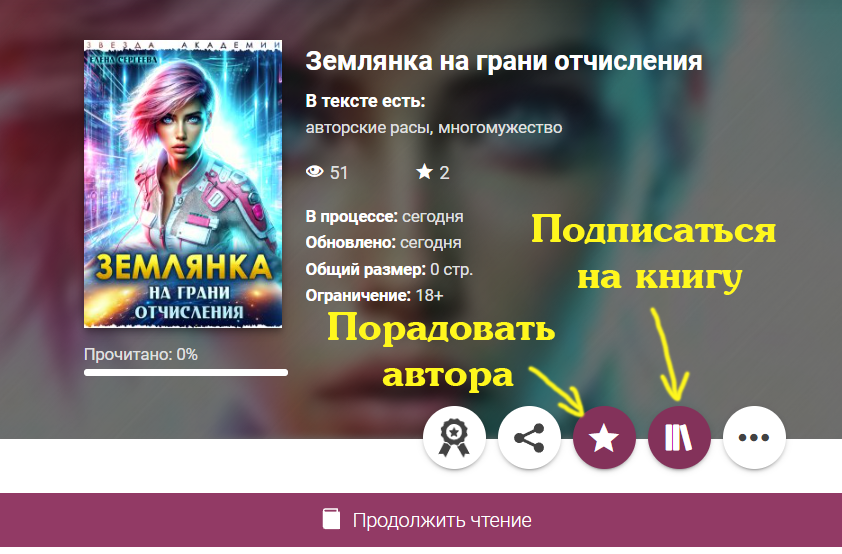Click the eye views counter icon
The image size is (842, 554).
point(315,172)
